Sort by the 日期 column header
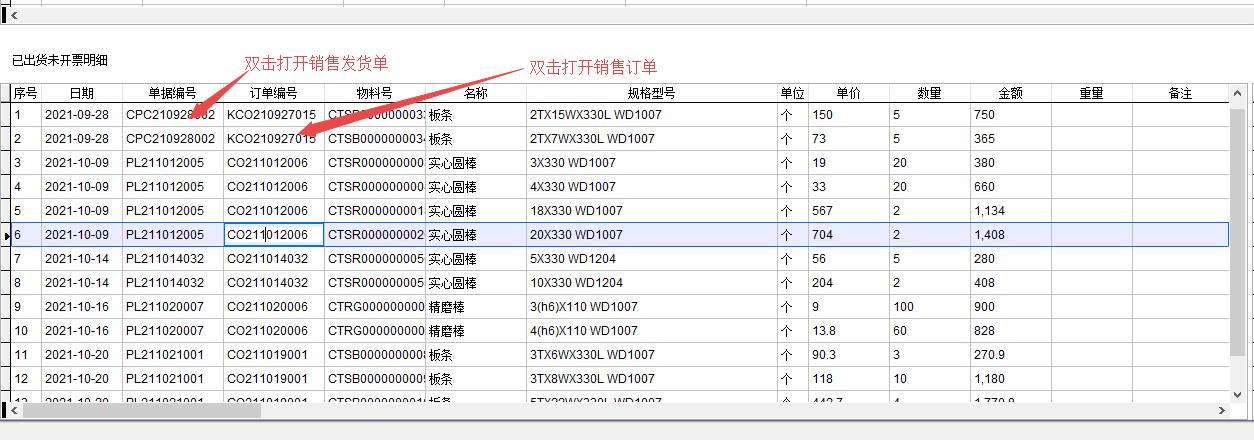Screen dimensions: 1254x440 coord(81,93)
